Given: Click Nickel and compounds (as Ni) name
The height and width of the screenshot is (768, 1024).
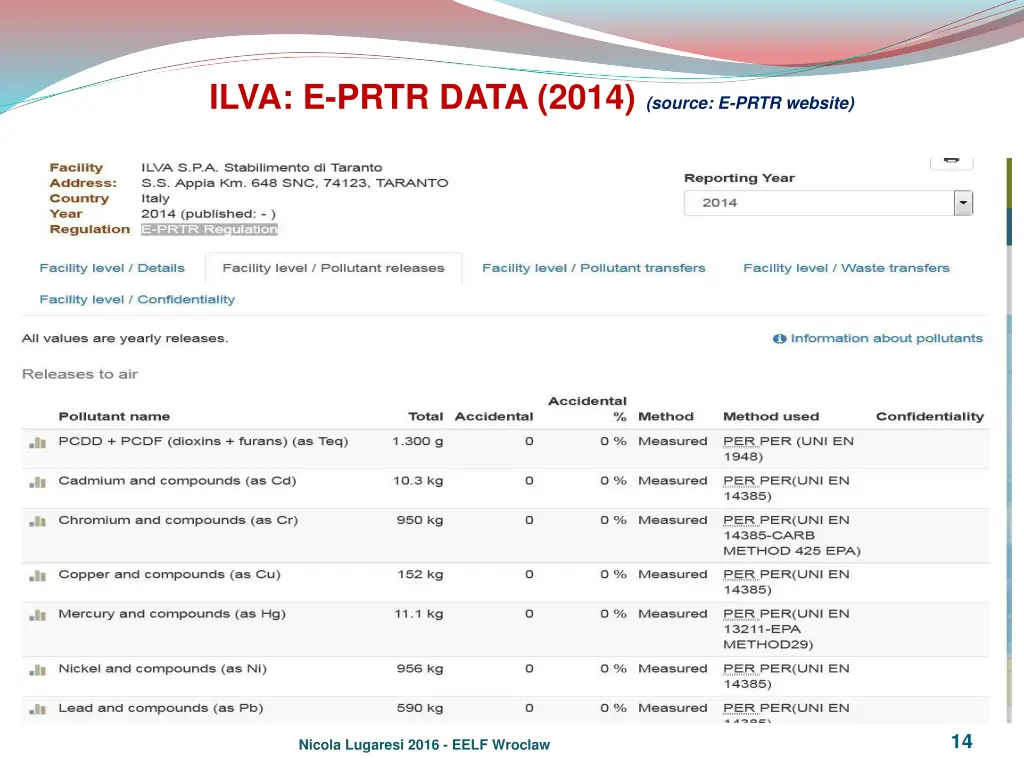Looking at the screenshot, I should pyautogui.click(x=163, y=669).
